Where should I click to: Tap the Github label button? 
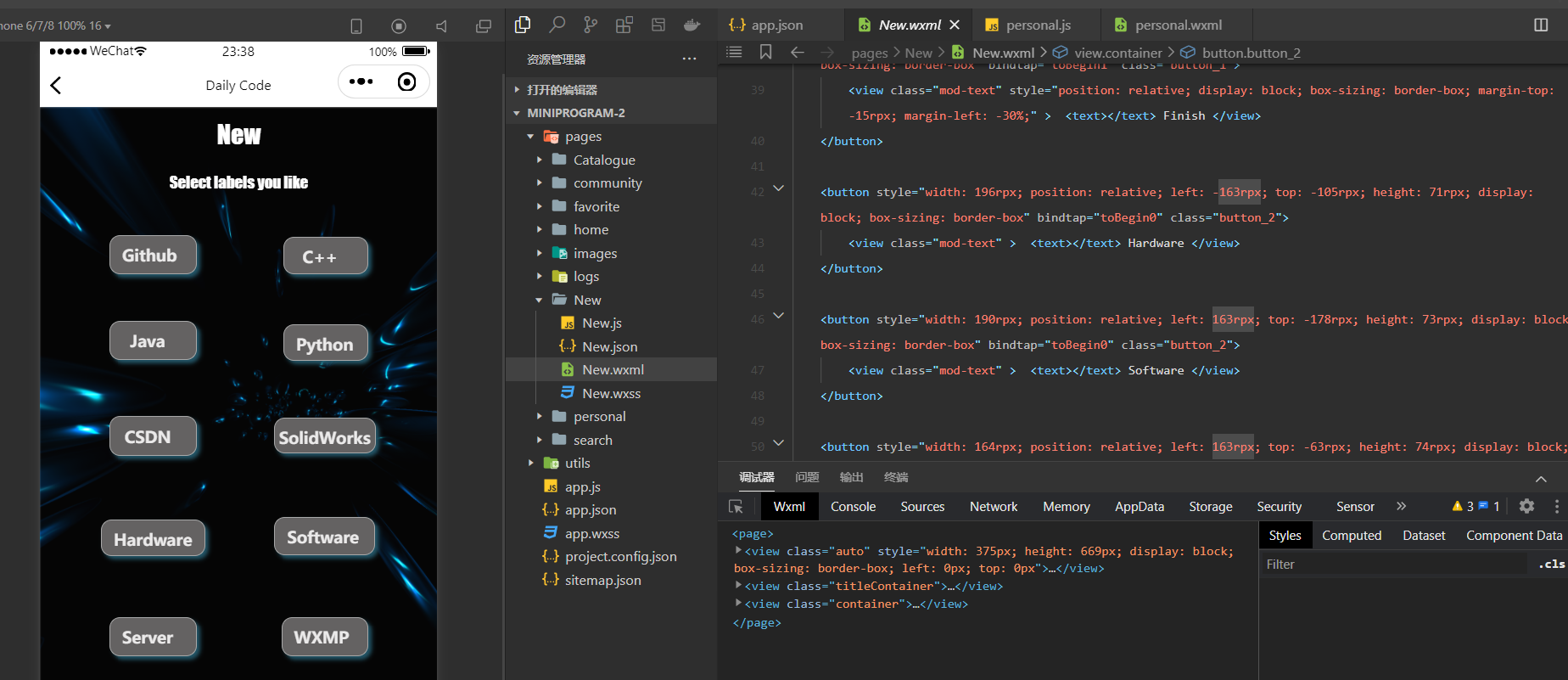click(153, 256)
